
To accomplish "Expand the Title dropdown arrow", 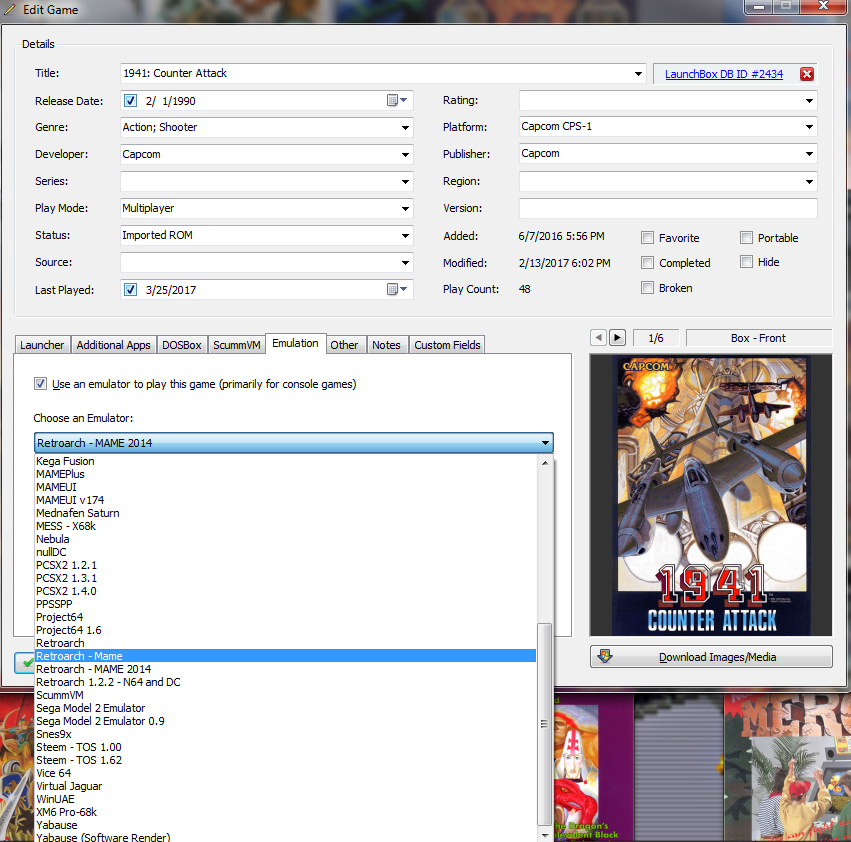I will click(x=638, y=73).
